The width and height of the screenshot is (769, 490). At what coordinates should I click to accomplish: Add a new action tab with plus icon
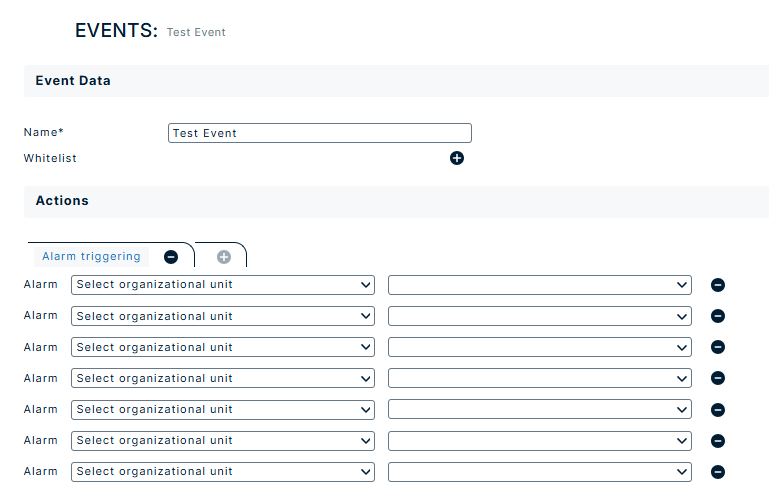click(224, 257)
